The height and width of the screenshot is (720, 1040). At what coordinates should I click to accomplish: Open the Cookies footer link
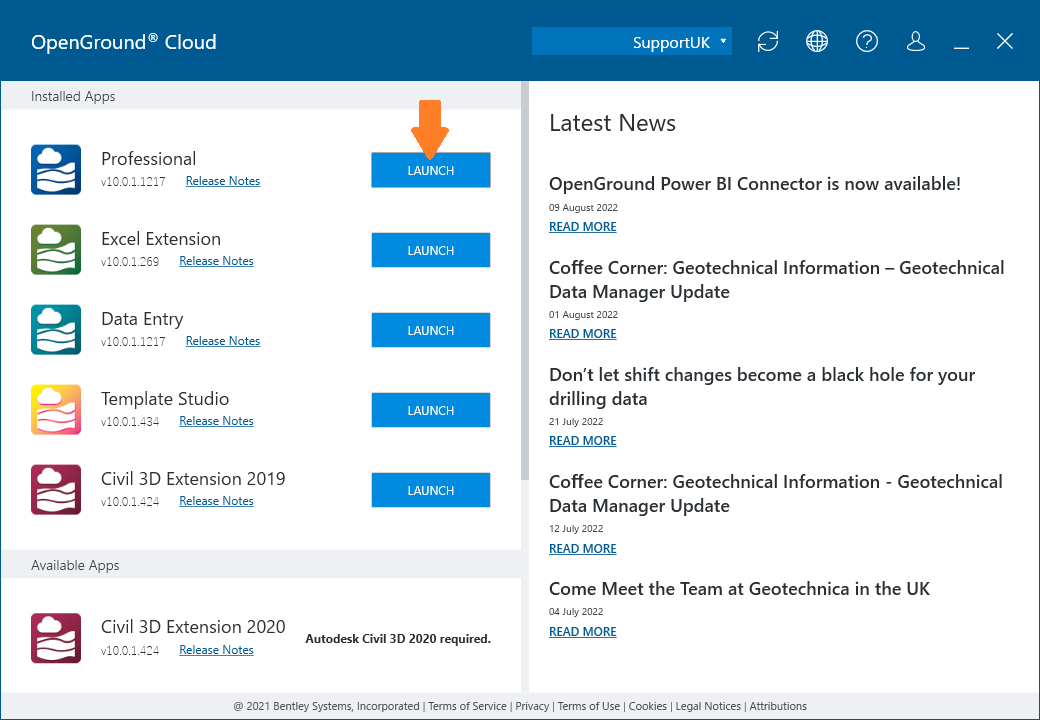click(x=647, y=706)
